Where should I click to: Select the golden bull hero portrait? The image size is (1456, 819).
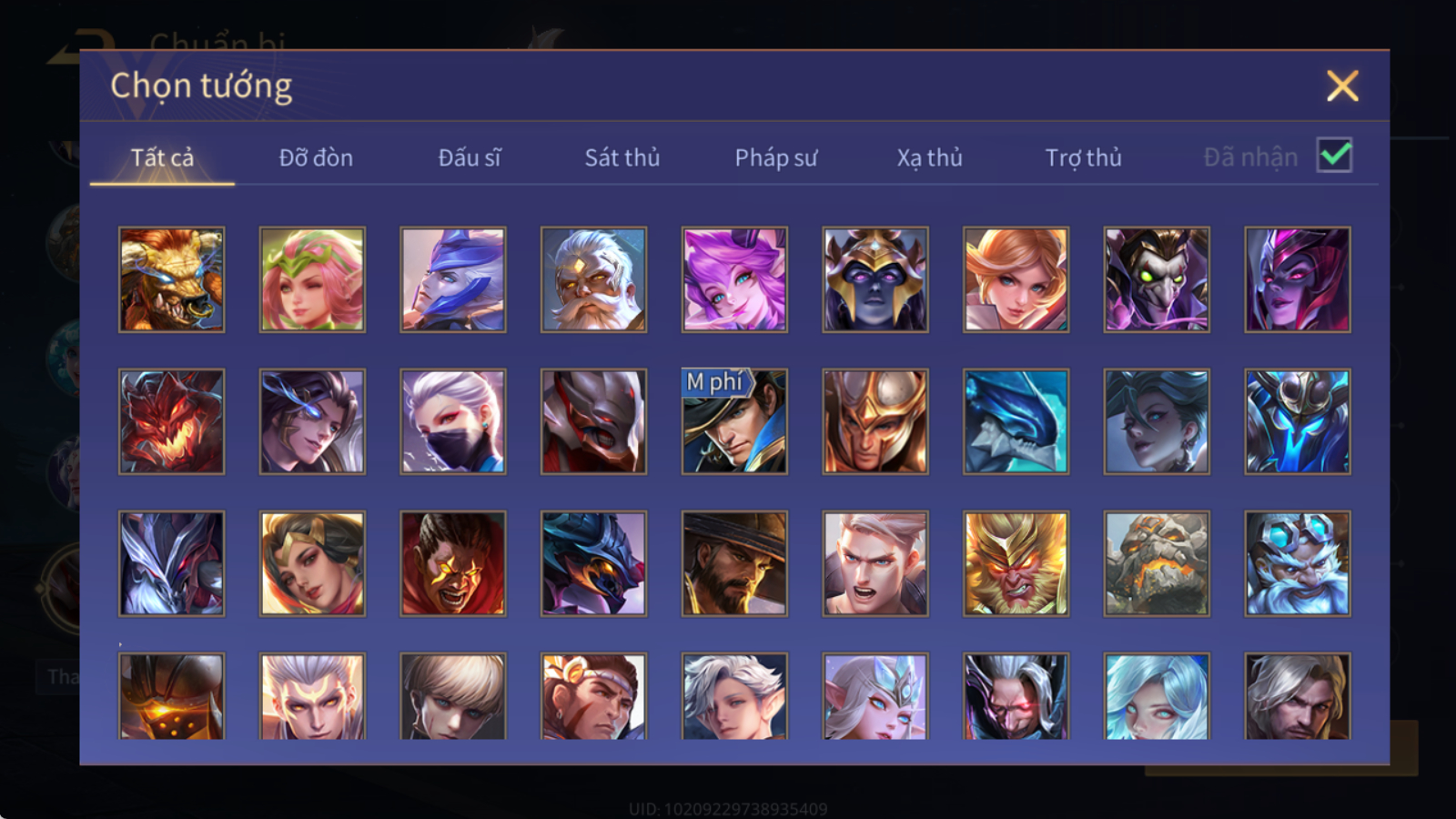tap(171, 279)
